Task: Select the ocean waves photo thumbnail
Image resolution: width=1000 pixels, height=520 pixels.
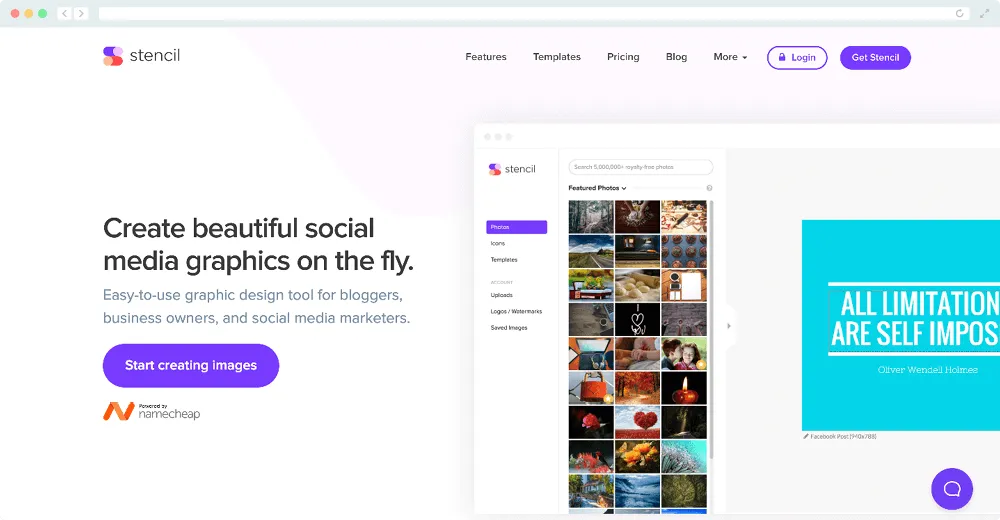Action: [x=637, y=491]
